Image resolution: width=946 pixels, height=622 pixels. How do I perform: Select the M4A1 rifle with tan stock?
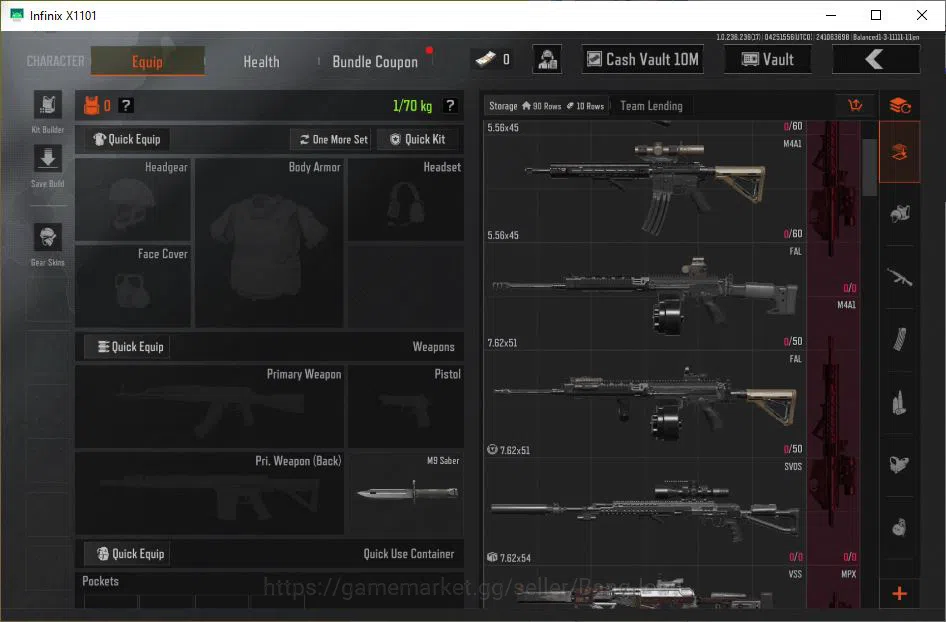[x=644, y=188]
